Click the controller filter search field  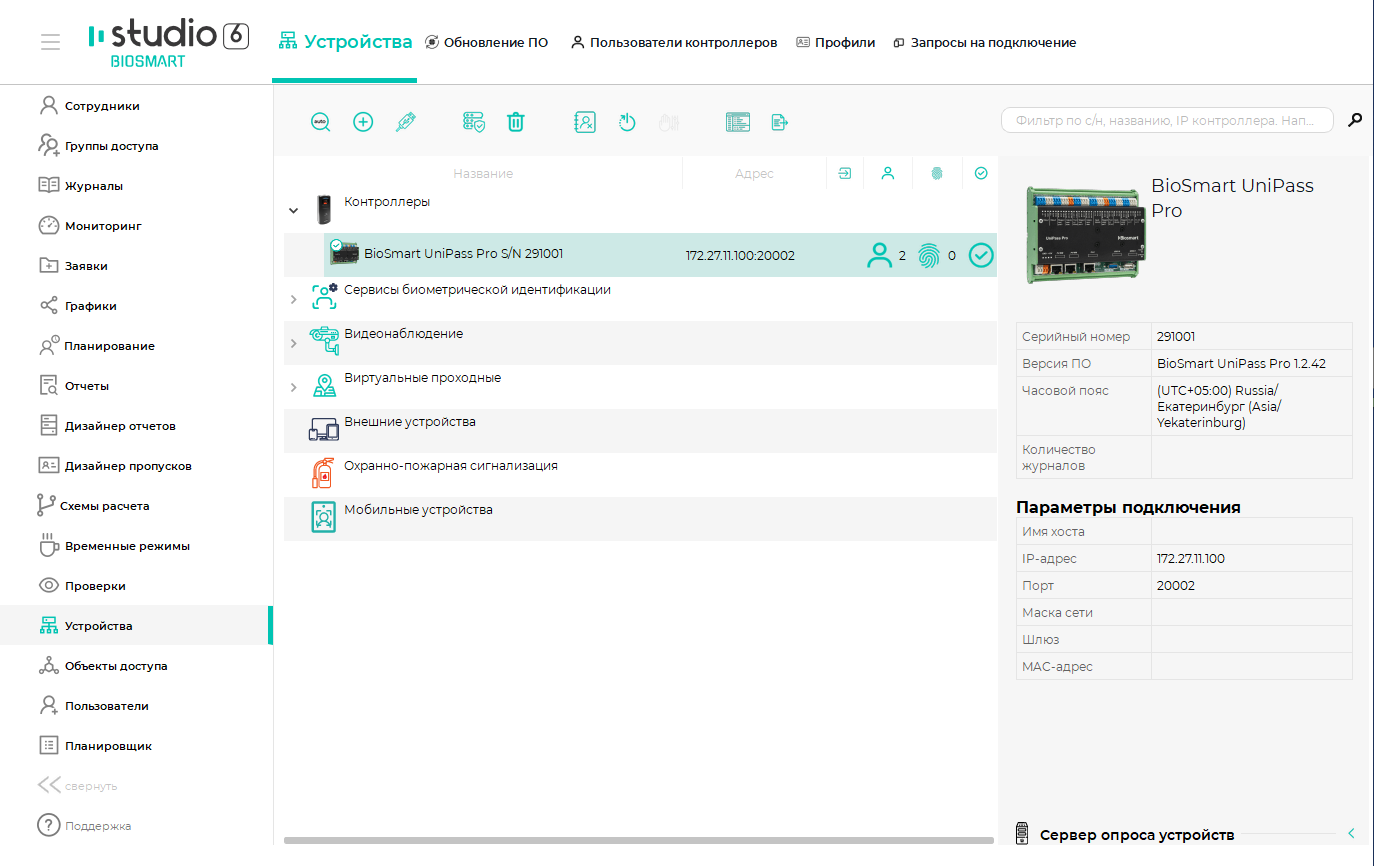(1167, 120)
